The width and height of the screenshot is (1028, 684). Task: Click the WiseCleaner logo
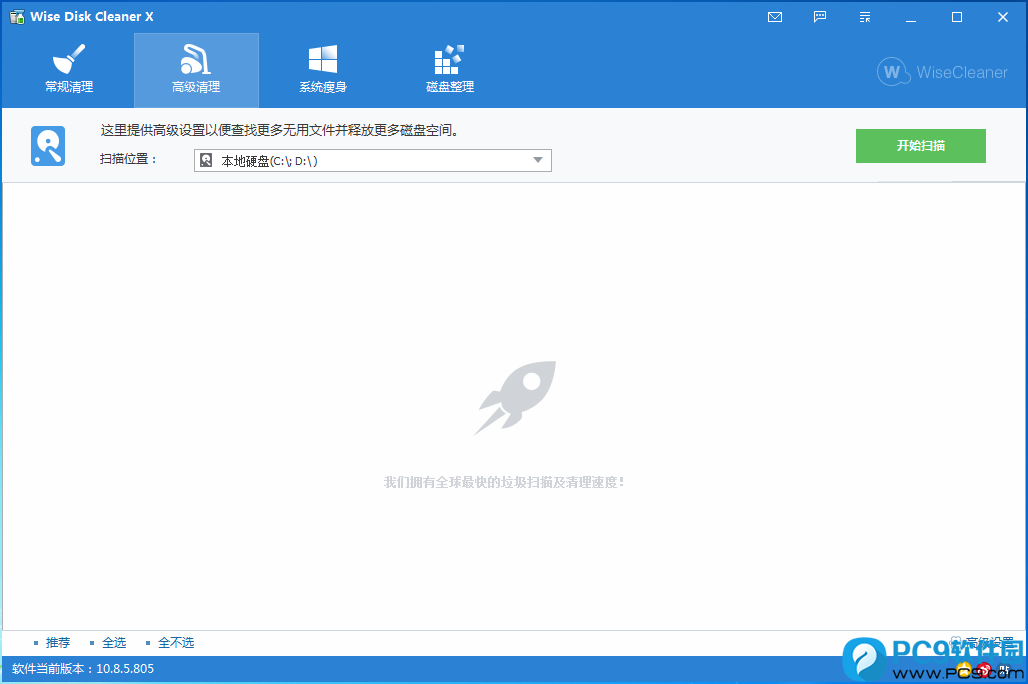[x=942, y=72]
